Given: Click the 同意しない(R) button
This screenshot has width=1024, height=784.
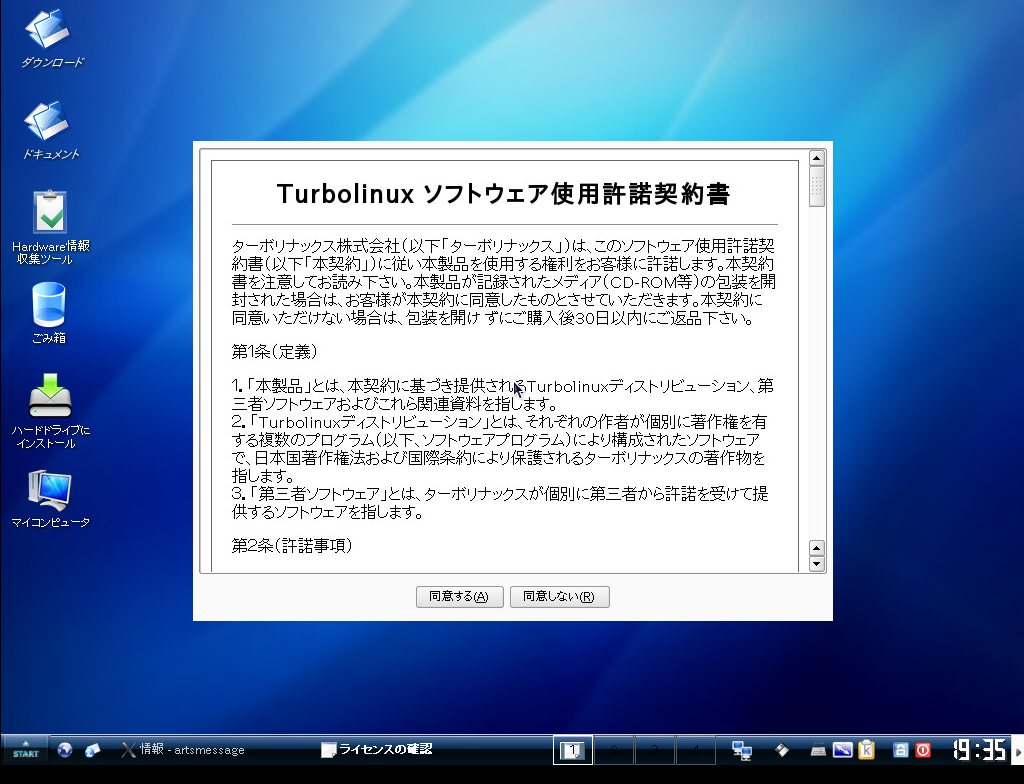Looking at the screenshot, I should pyautogui.click(x=559, y=597).
